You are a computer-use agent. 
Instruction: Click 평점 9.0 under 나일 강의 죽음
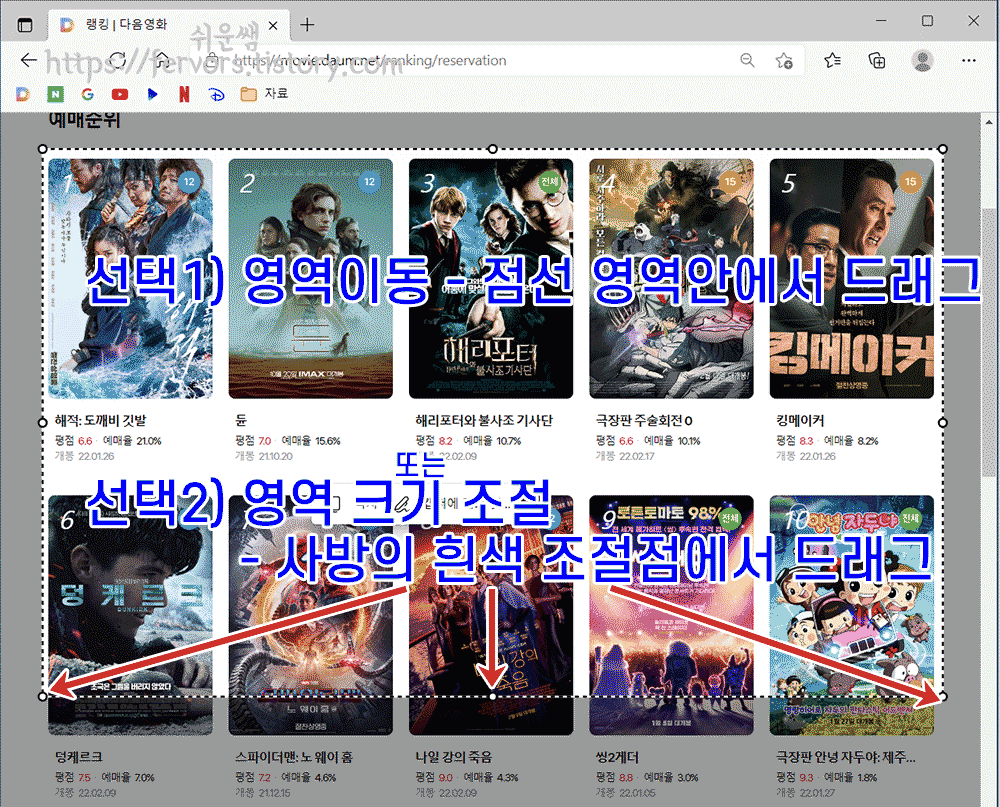coord(434,778)
